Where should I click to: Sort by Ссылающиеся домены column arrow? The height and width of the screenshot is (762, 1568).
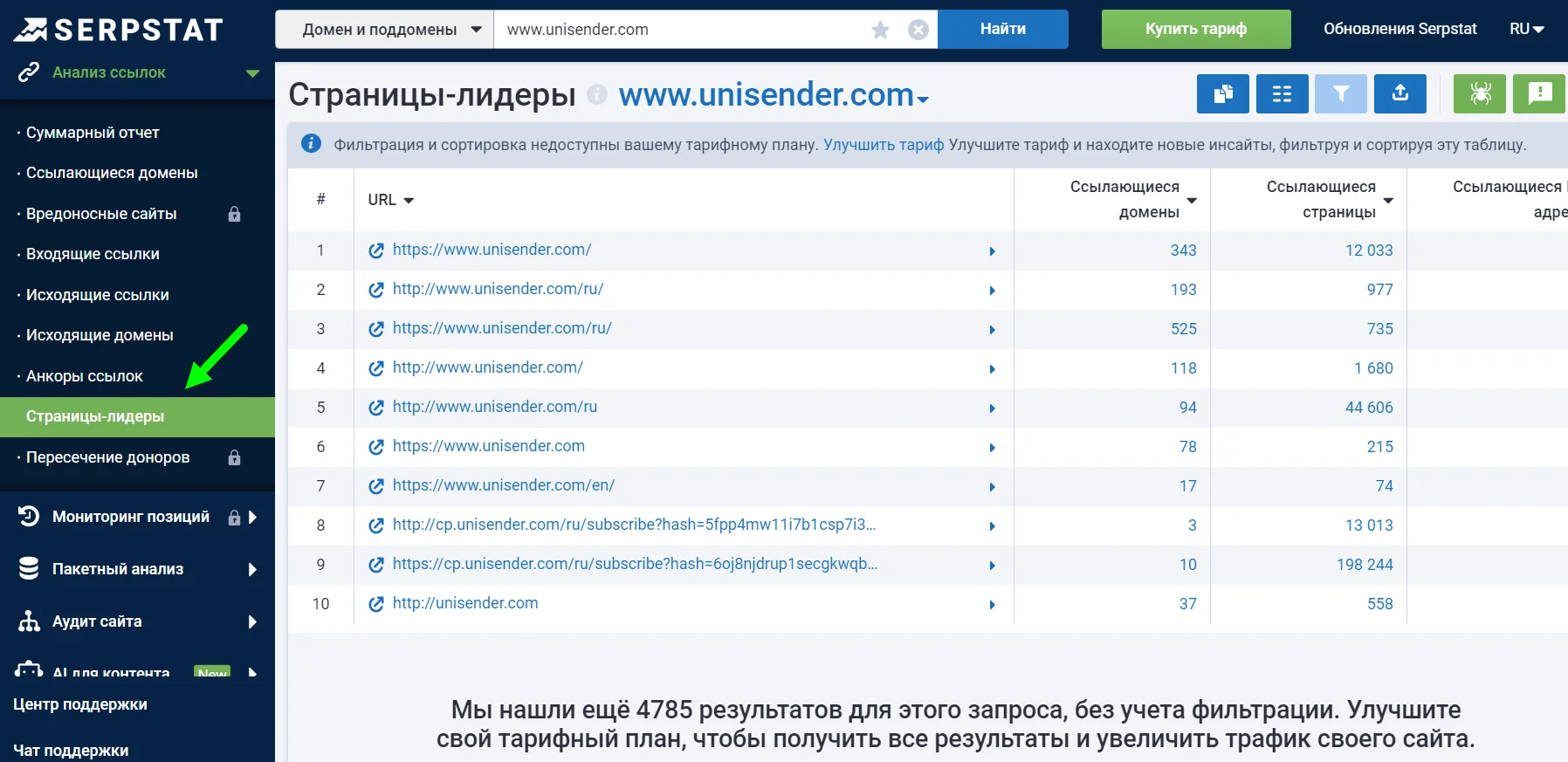point(1192,201)
